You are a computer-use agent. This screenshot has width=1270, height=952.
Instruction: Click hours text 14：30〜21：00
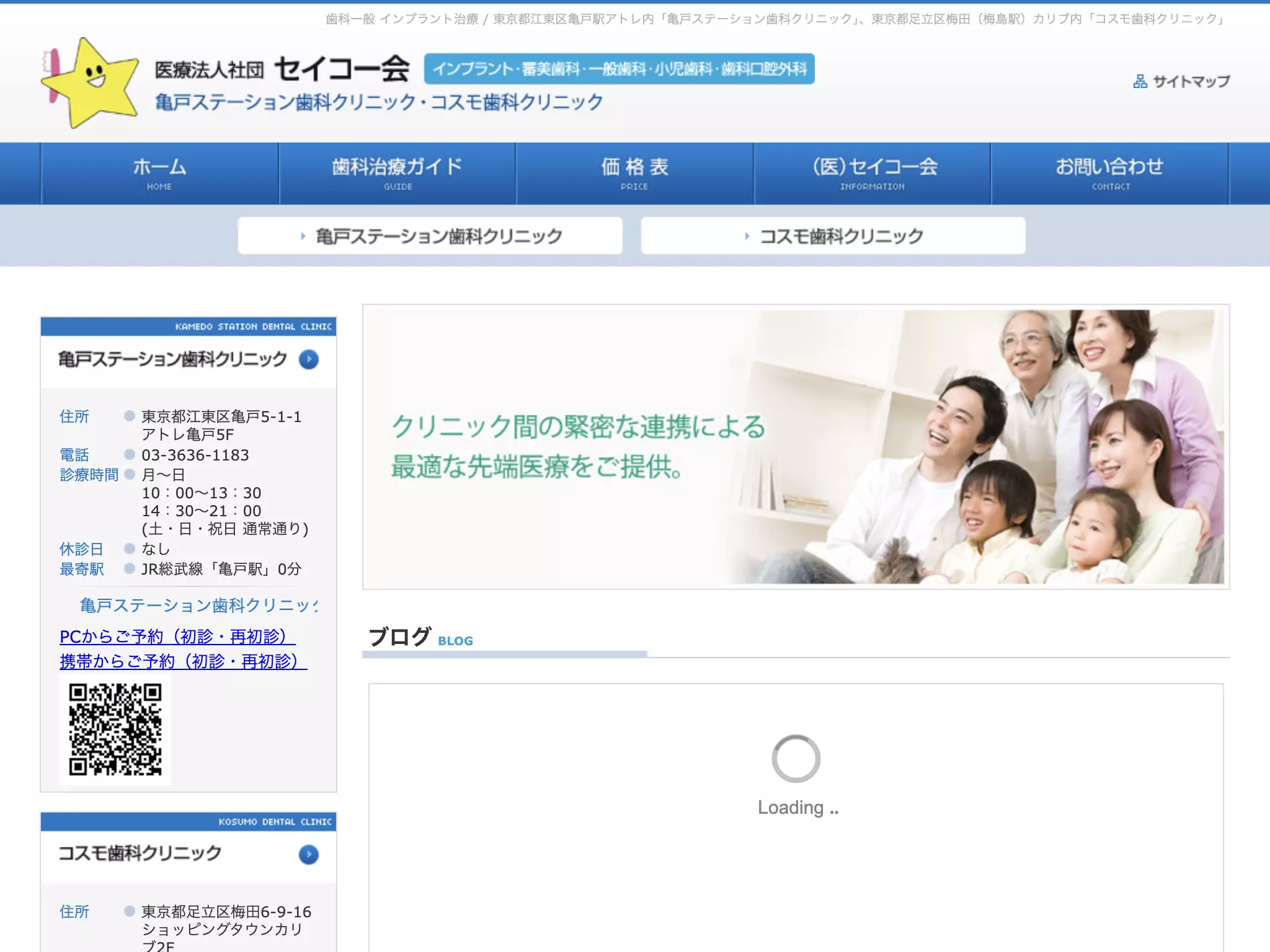[x=202, y=511]
